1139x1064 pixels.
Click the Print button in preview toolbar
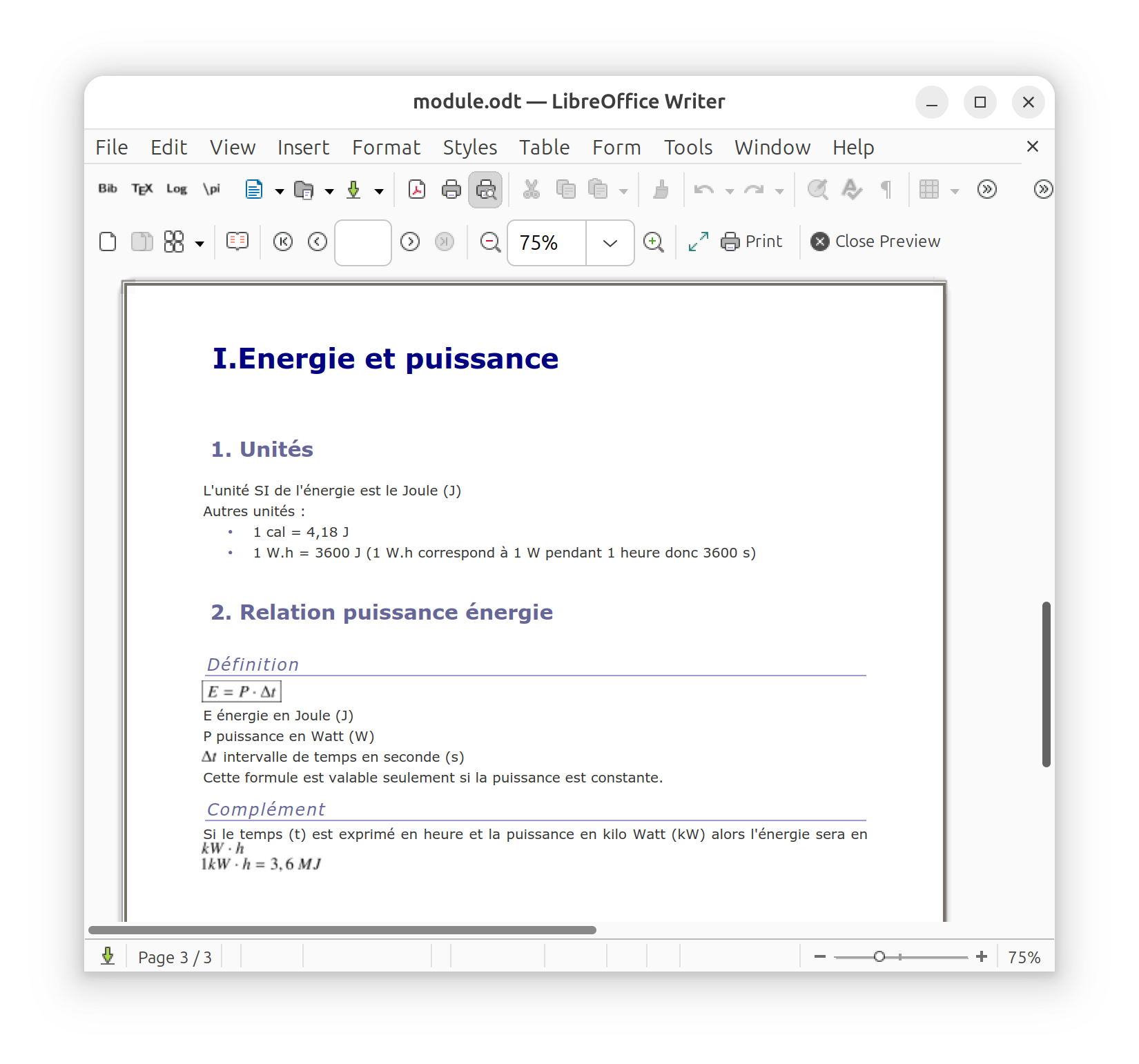point(752,242)
